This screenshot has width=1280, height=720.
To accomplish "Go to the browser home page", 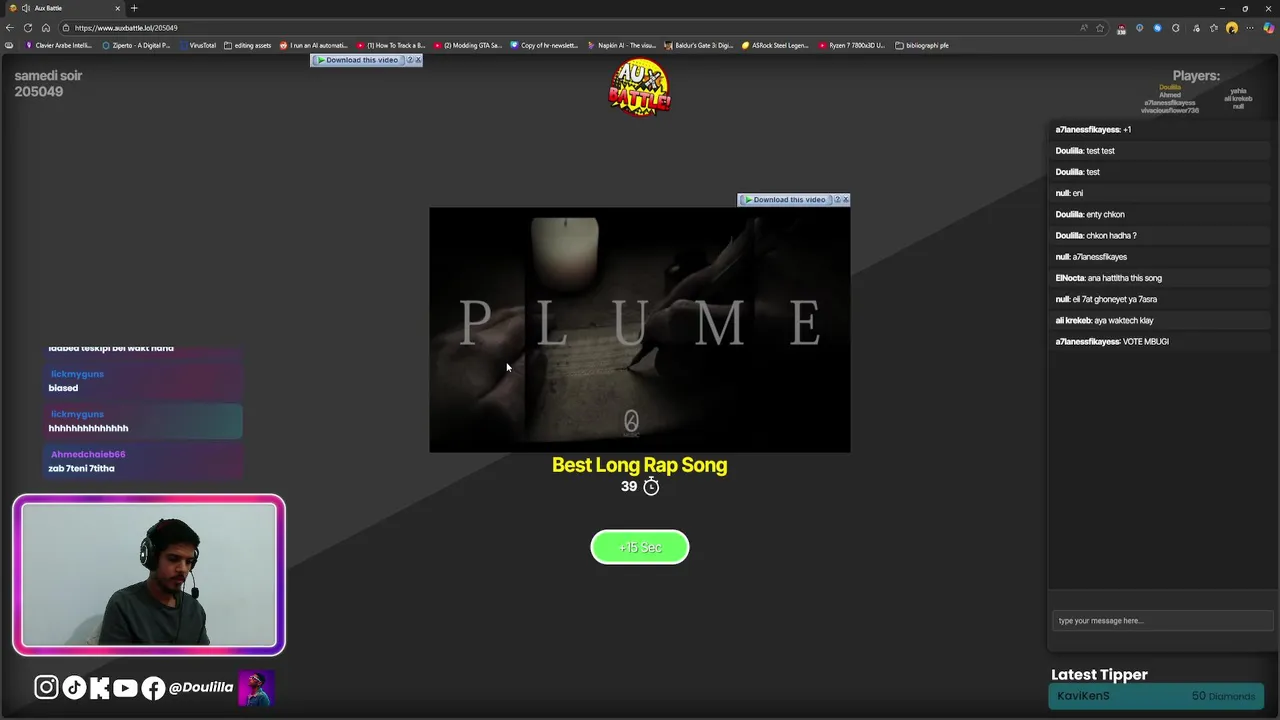I will click(46, 28).
